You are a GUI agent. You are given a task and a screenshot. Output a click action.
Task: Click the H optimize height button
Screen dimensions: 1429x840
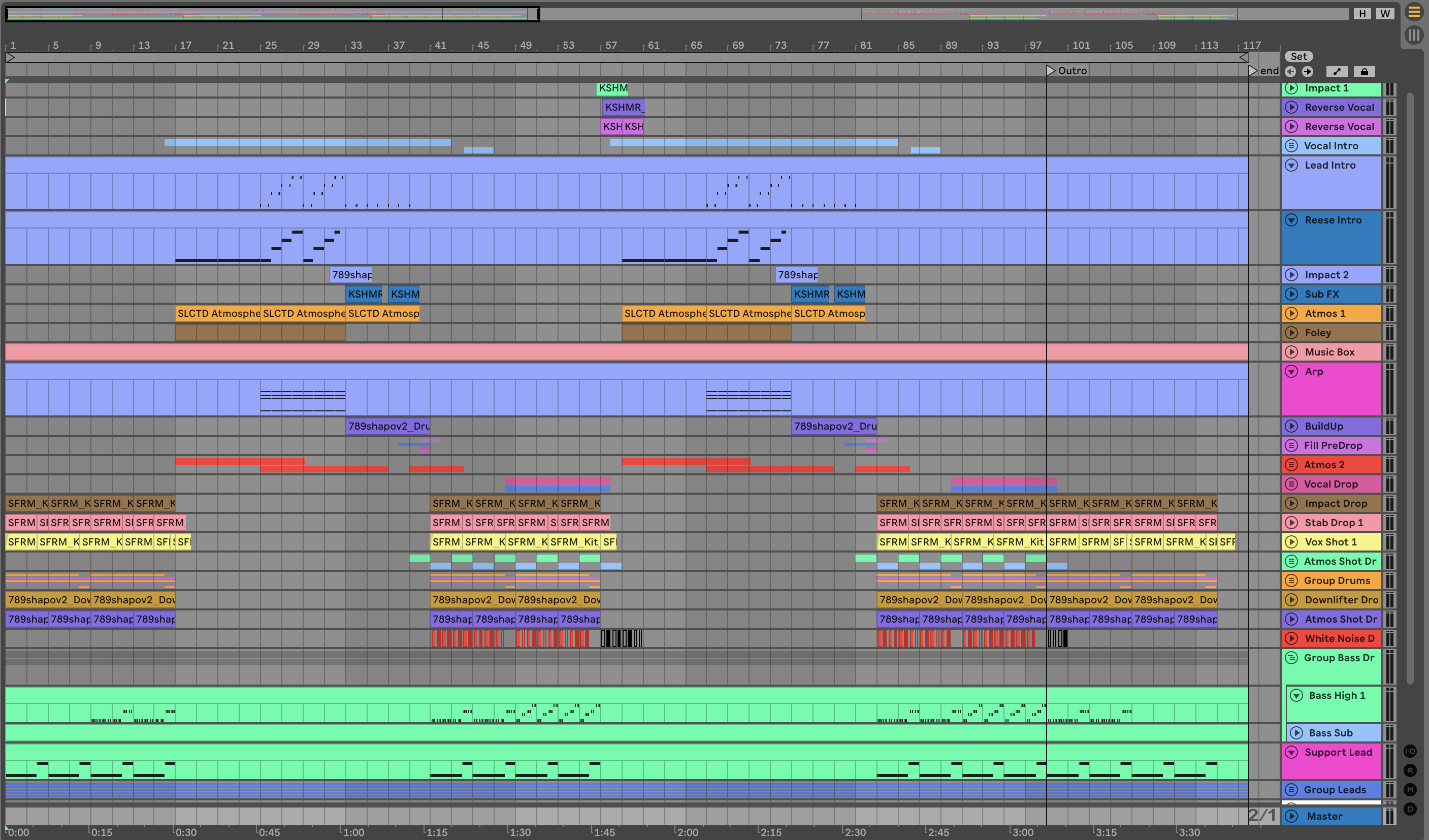[1362, 14]
